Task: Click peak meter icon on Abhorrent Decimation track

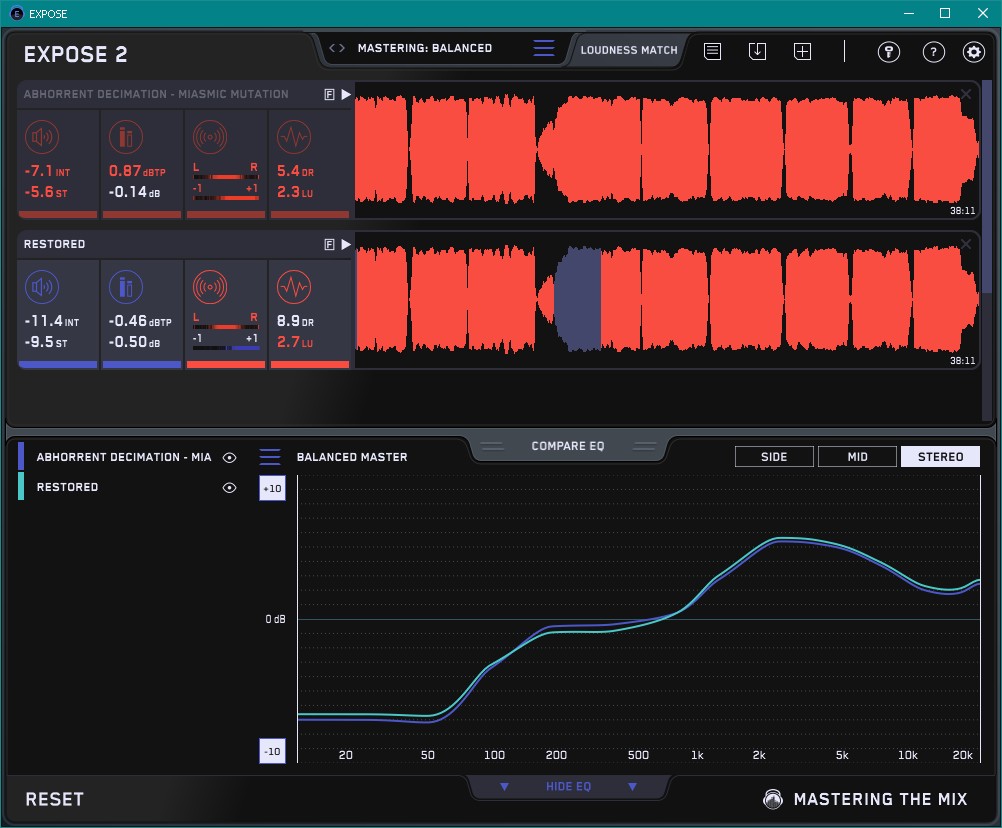Action: click(x=125, y=137)
